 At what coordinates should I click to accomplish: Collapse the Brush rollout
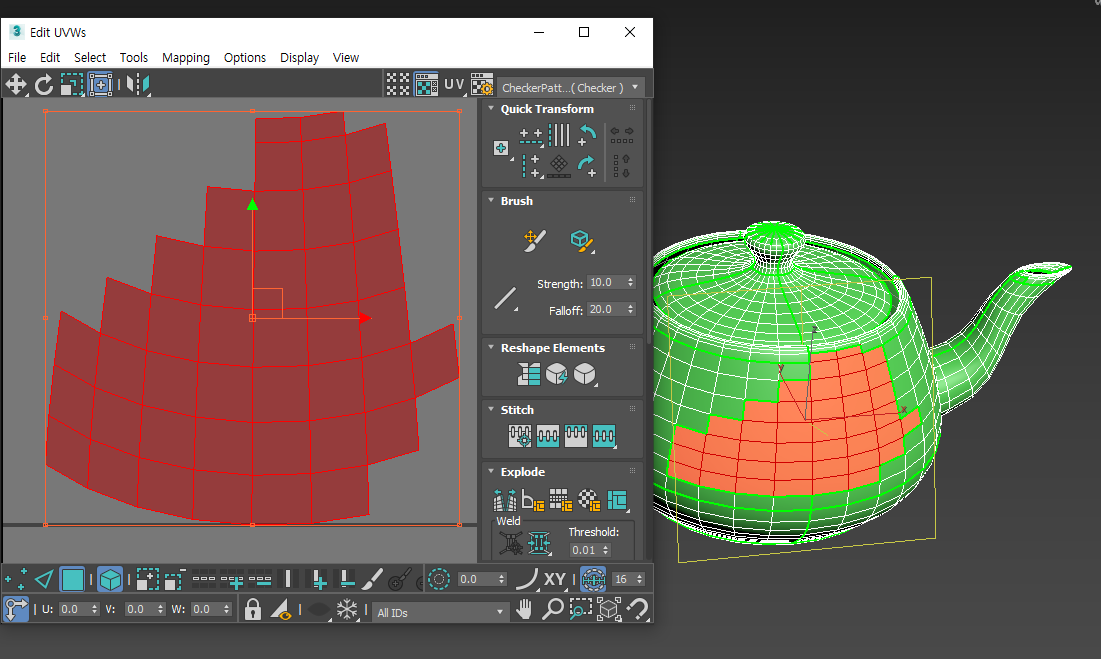[x=491, y=200]
